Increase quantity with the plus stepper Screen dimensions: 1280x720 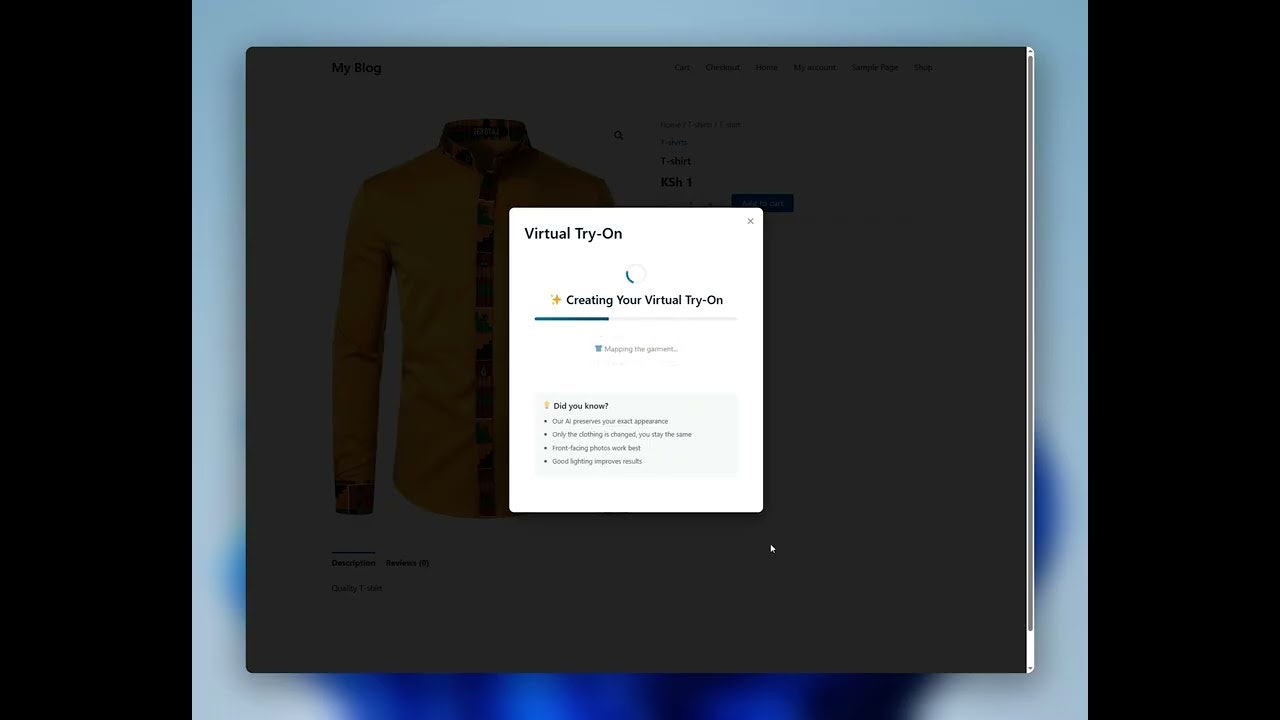pyautogui.click(x=710, y=203)
